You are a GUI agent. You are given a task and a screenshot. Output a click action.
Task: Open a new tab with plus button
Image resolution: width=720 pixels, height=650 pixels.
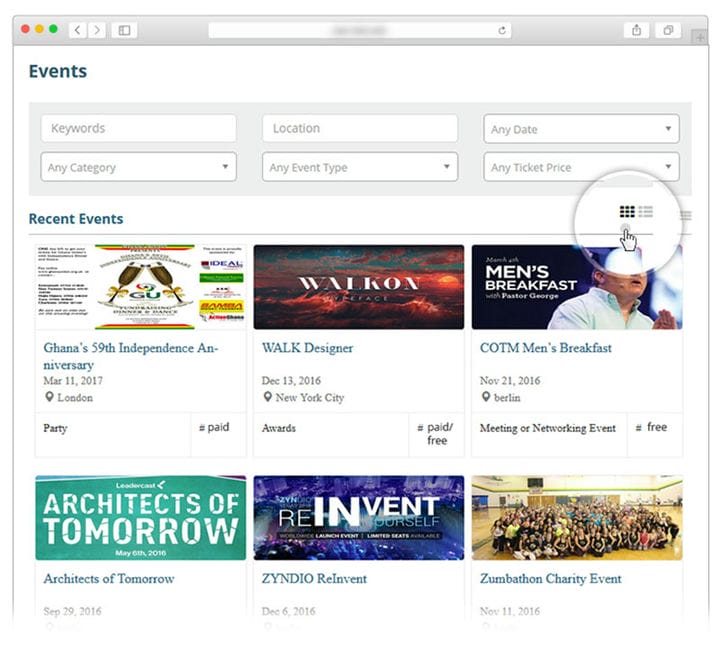[700, 37]
